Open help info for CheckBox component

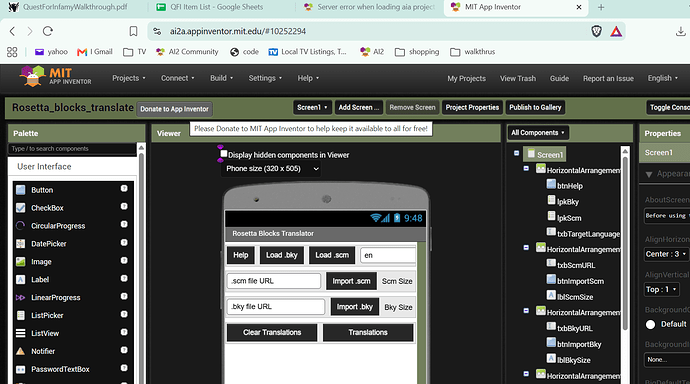(124, 206)
